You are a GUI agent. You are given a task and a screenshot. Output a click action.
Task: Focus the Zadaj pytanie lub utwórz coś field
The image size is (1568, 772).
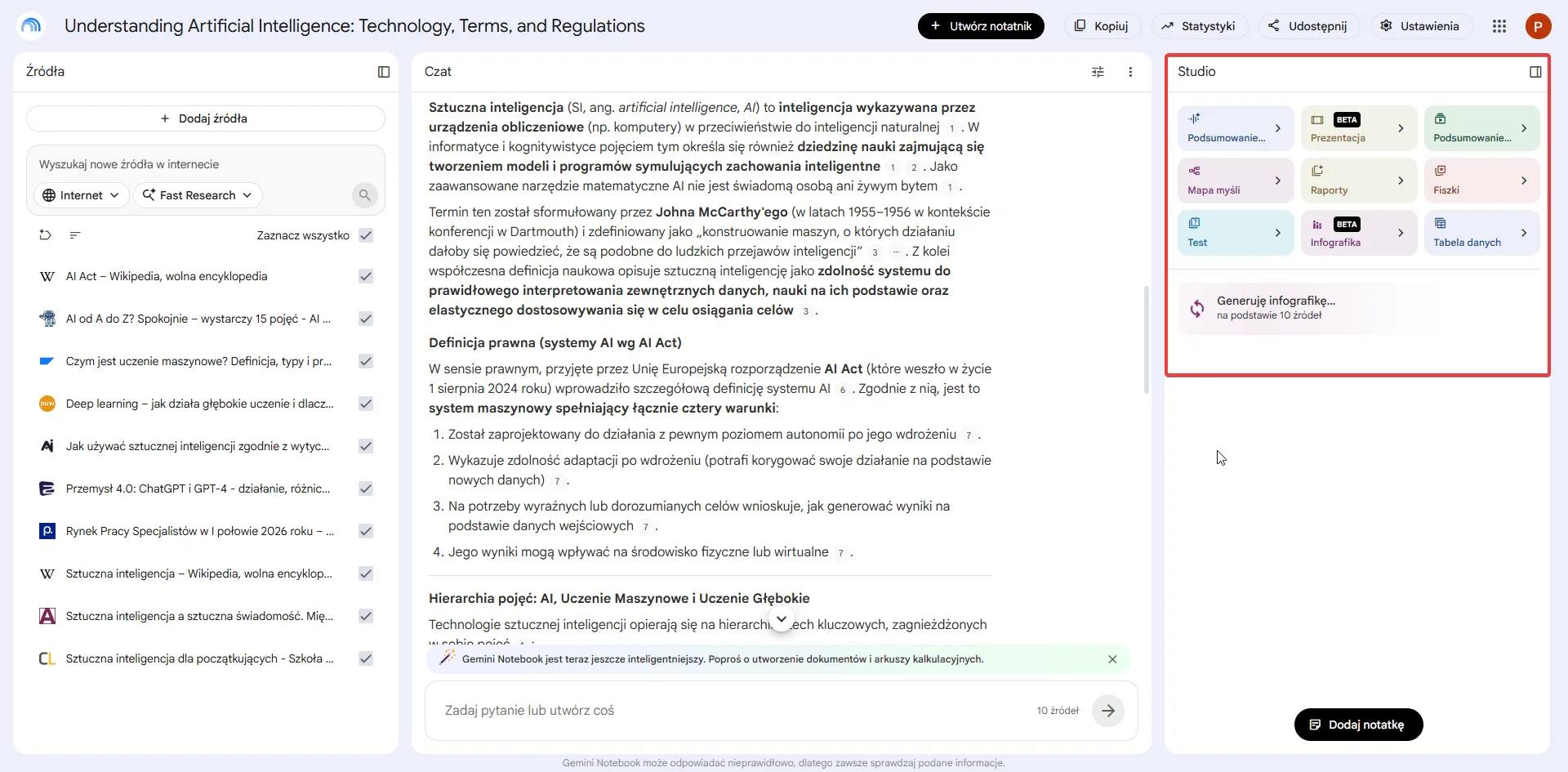point(735,711)
